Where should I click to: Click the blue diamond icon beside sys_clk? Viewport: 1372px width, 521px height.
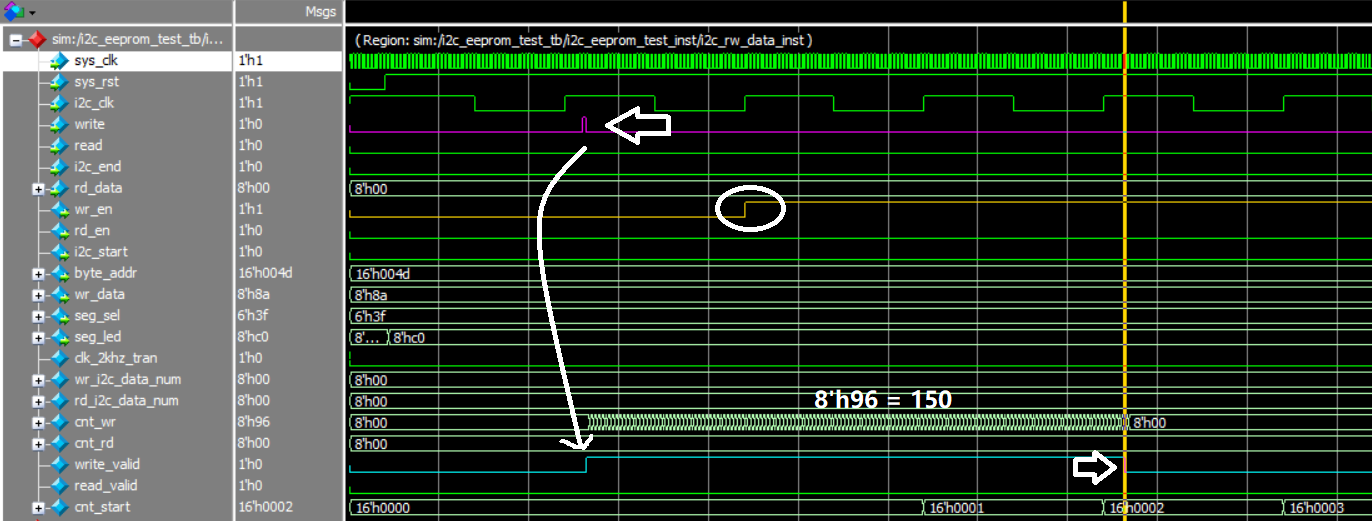pos(59,61)
